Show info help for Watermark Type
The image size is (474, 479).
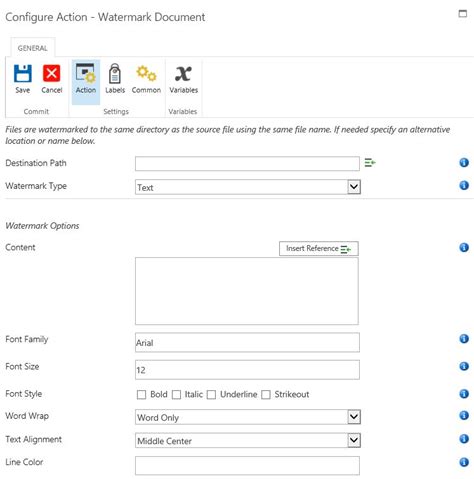pyautogui.click(x=464, y=186)
